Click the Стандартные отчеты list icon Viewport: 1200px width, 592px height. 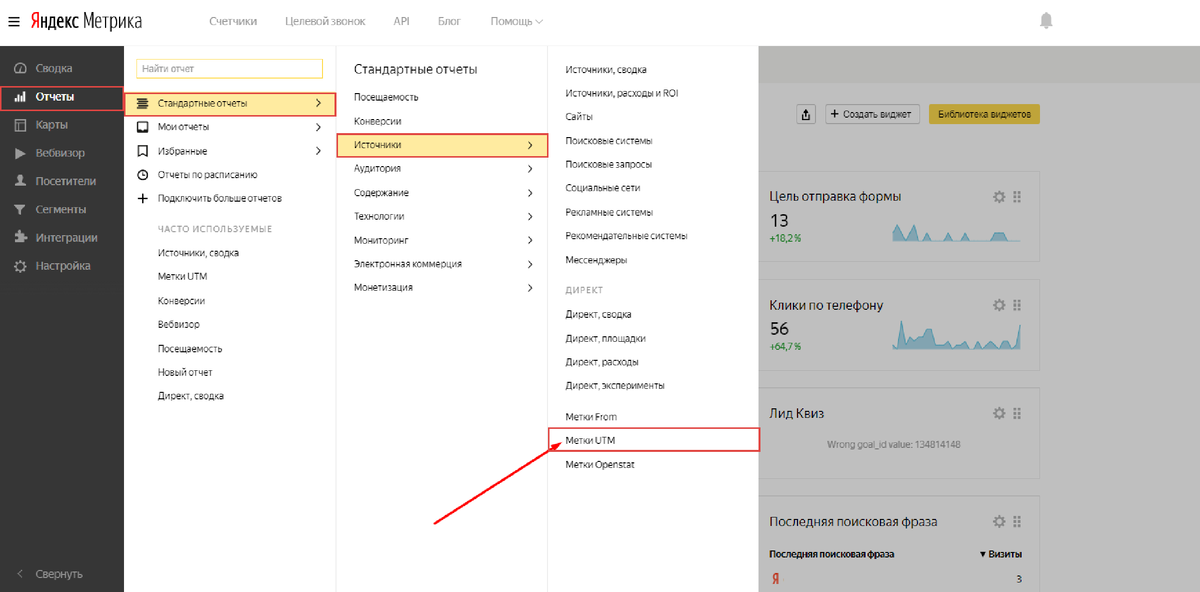coord(142,103)
